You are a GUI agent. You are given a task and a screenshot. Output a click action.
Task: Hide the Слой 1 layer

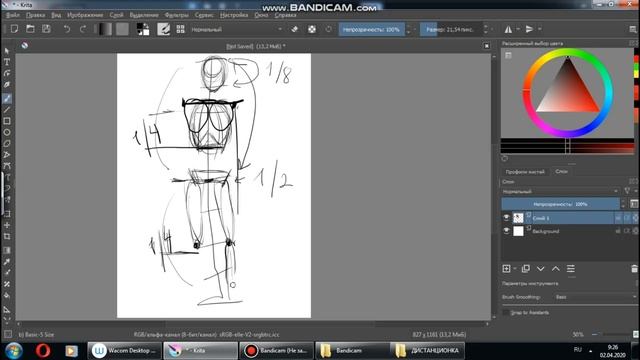click(x=506, y=218)
